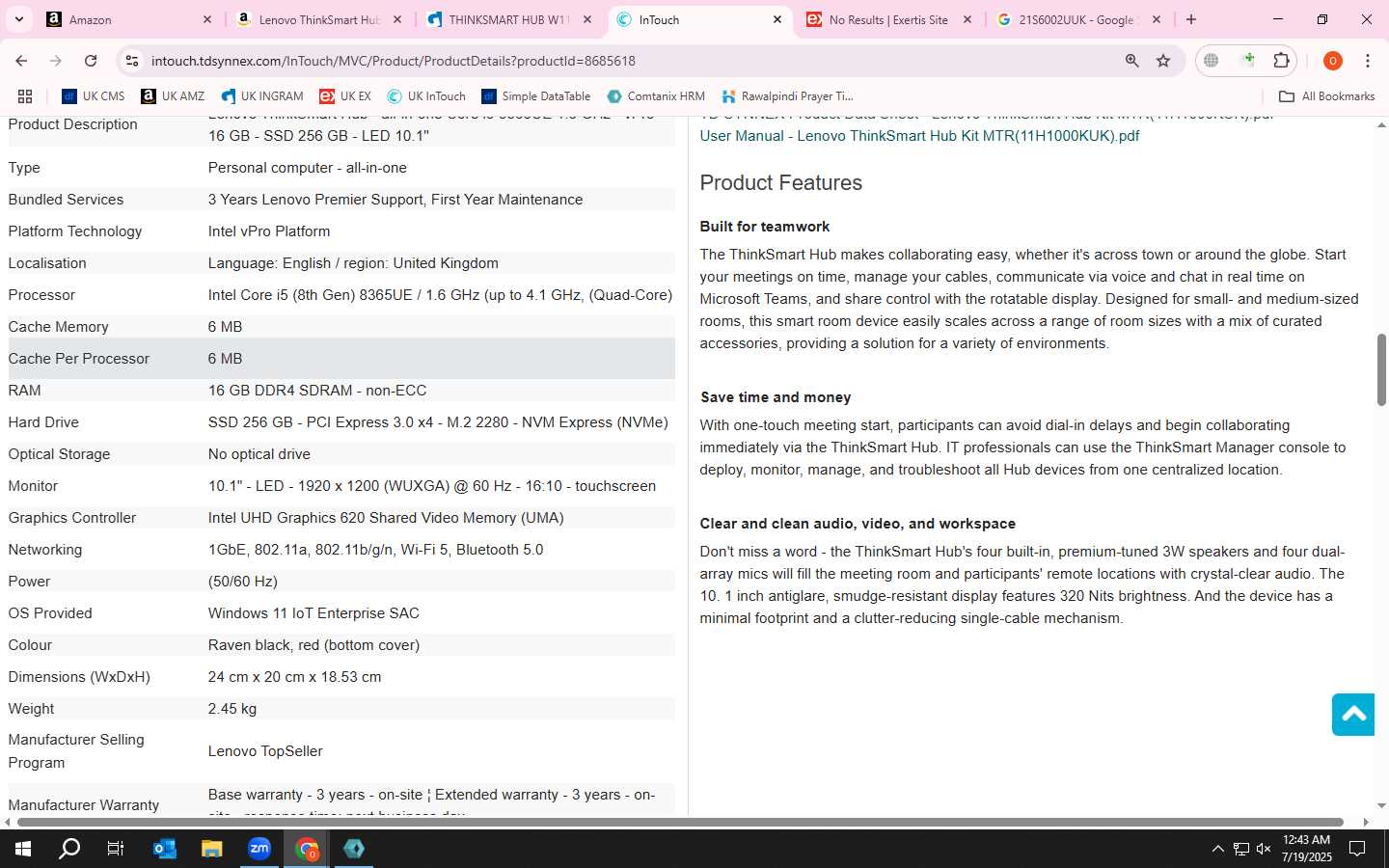
Task: Click the vertical page scrollbar thumb
Action: (1381, 369)
